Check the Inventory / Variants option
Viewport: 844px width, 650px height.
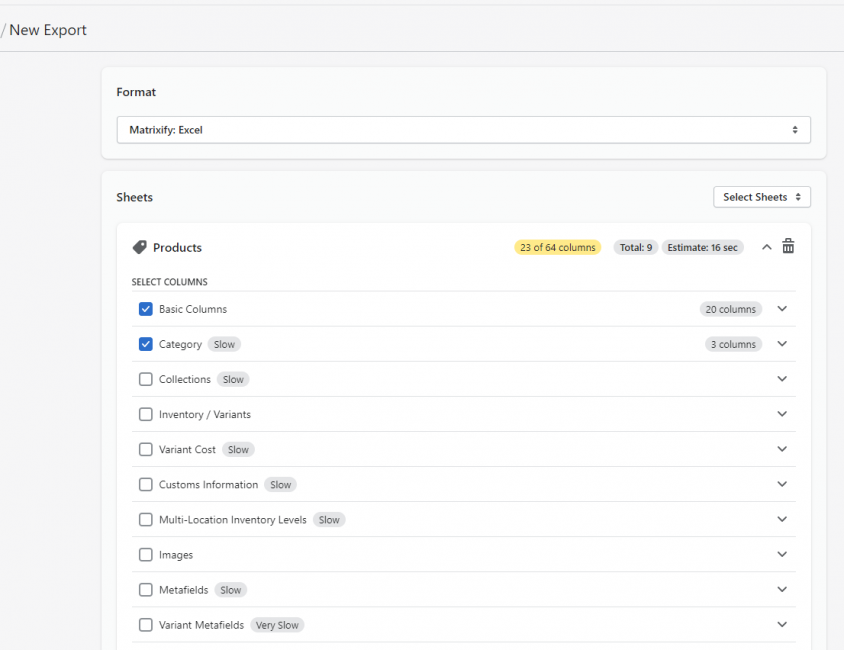(145, 414)
